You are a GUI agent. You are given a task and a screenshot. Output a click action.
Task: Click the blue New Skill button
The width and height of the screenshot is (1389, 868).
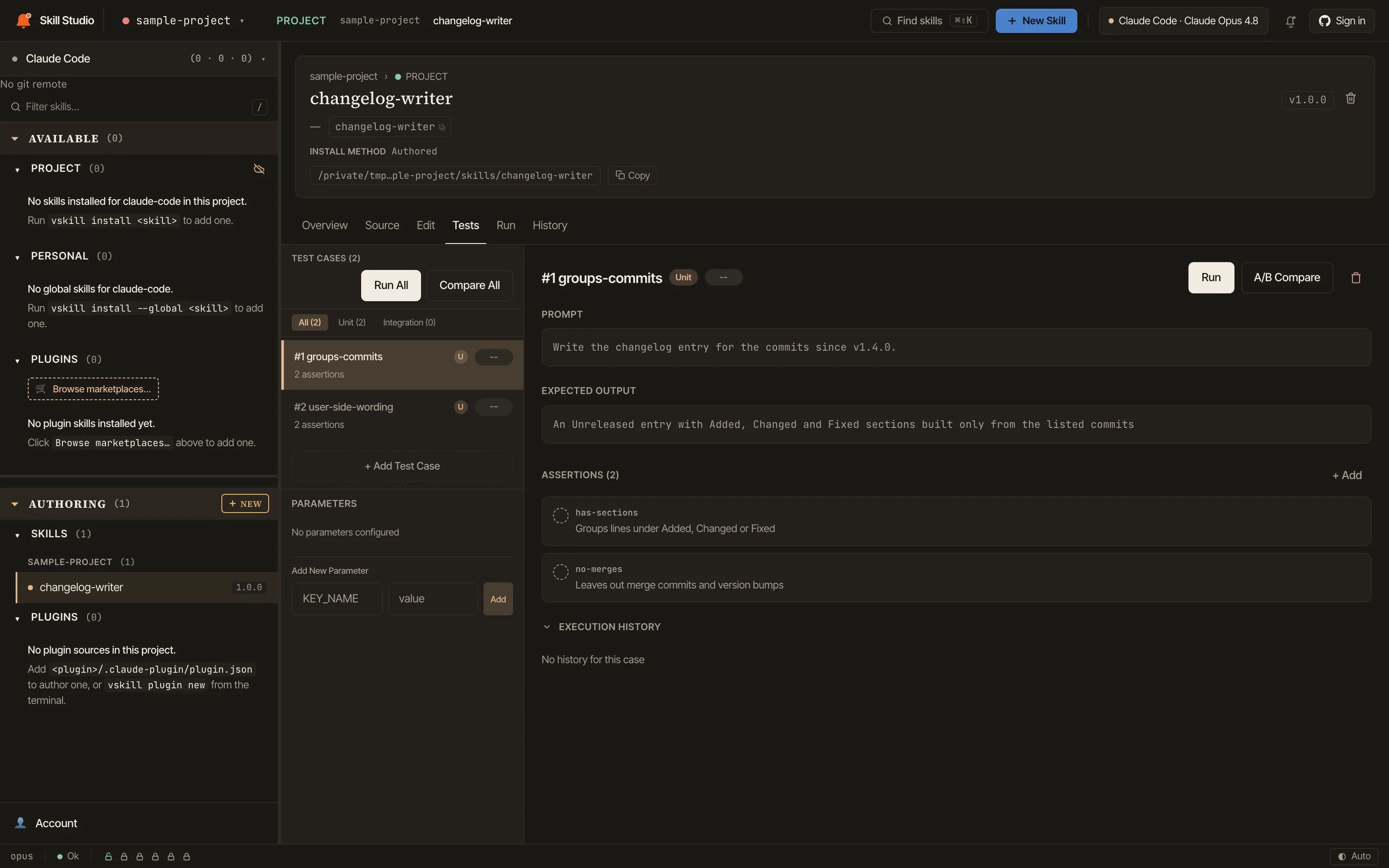(1036, 21)
